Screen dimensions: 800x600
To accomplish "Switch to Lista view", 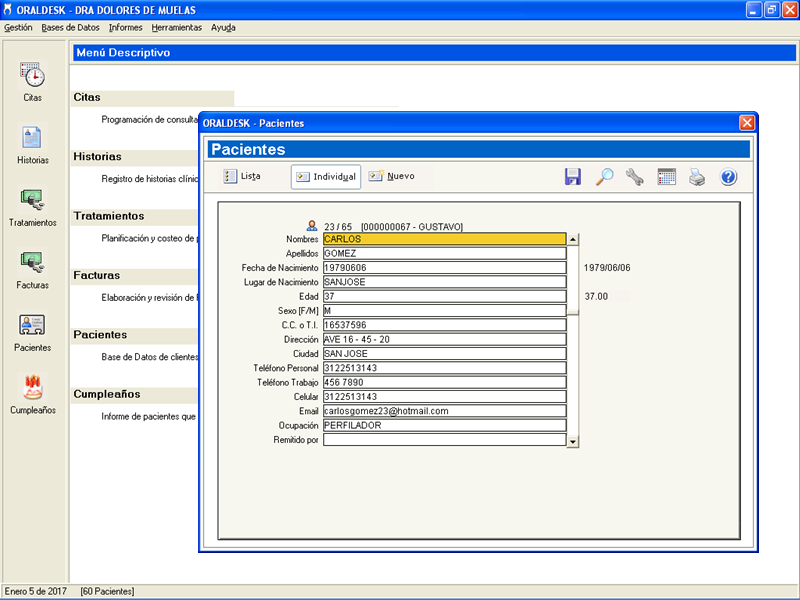I will point(242,177).
